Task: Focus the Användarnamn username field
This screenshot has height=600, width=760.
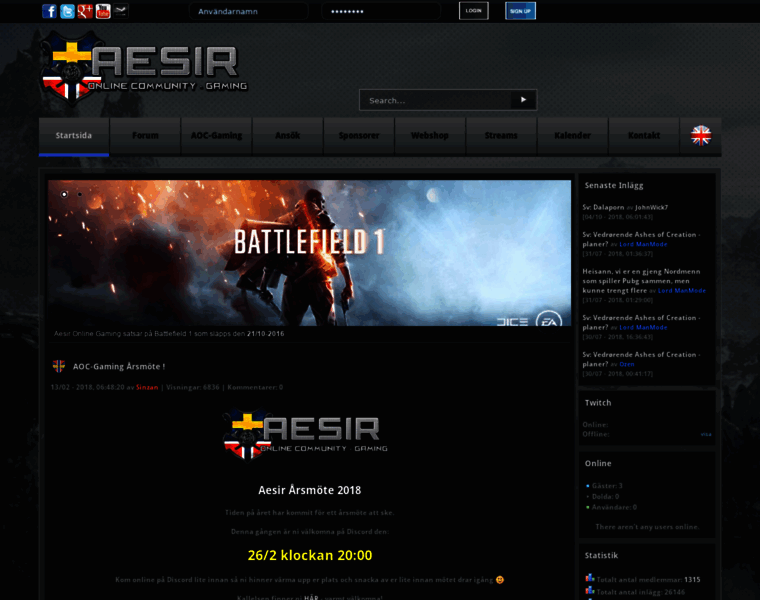Action: click(x=249, y=11)
